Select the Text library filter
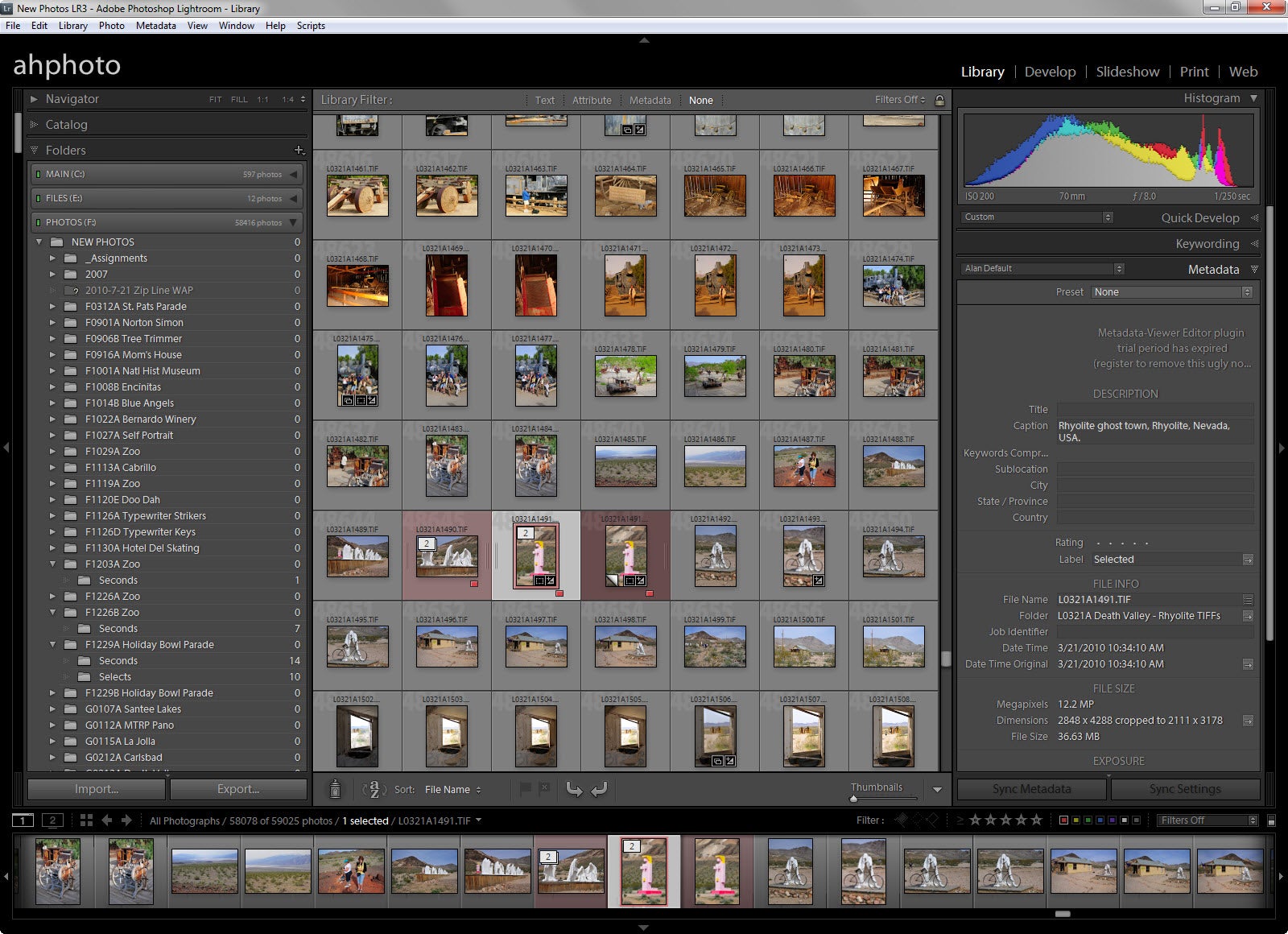Screen dimensions: 1288x934 pyautogui.click(x=545, y=101)
